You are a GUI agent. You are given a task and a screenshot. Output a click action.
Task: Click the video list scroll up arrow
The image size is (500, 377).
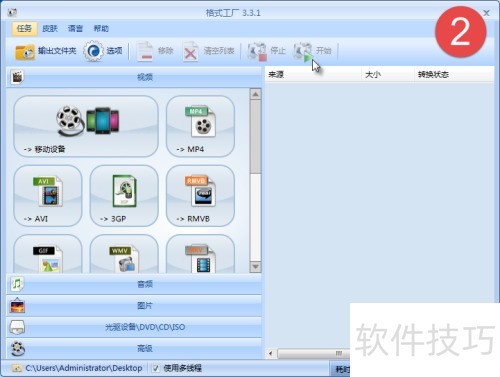coord(255,95)
